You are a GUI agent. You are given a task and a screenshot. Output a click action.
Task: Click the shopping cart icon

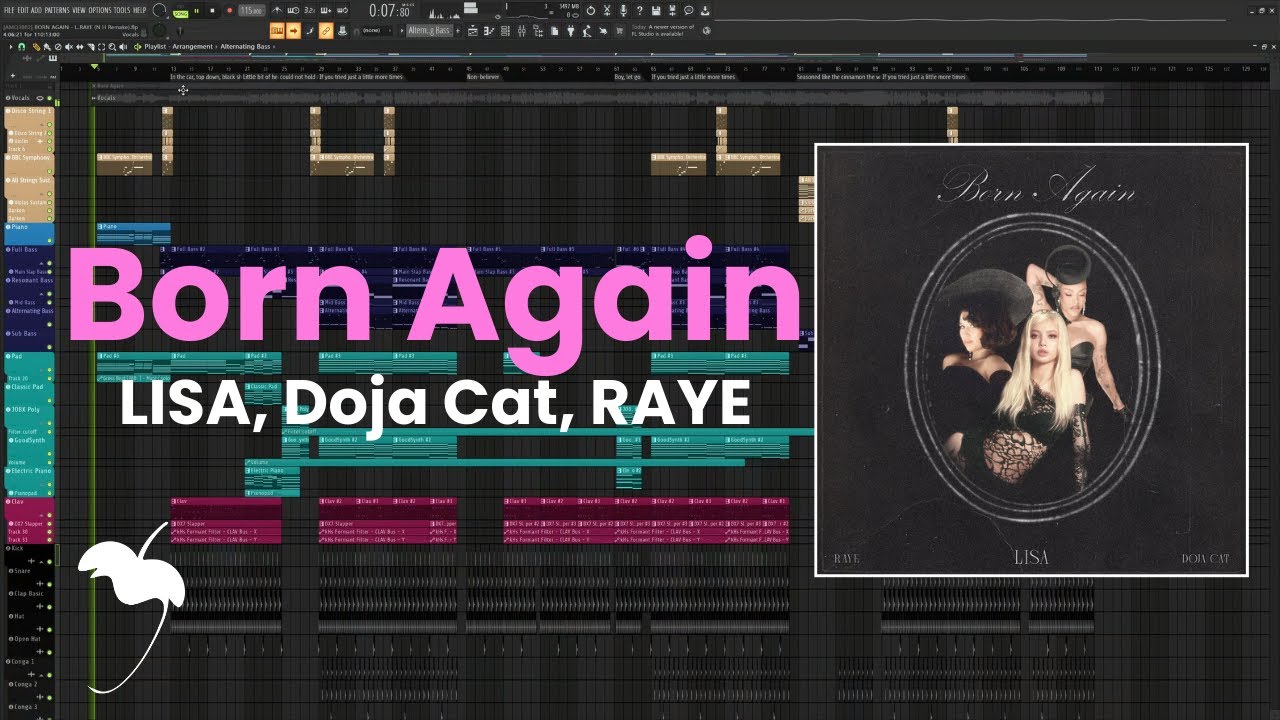(x=620, y=31)
